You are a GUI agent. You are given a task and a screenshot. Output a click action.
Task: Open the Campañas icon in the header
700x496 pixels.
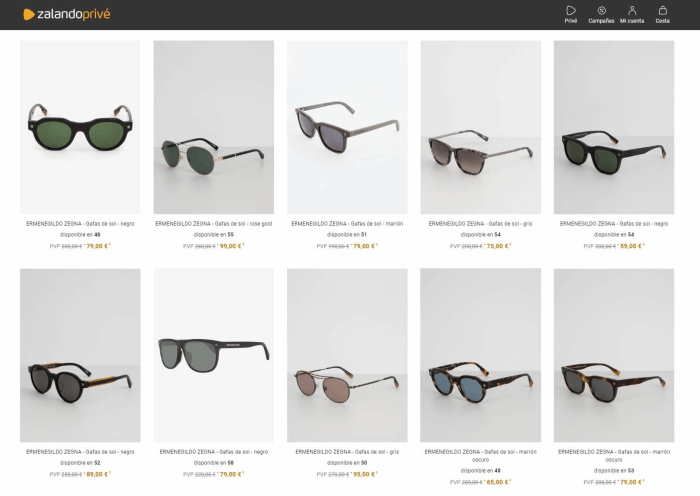(x=601, y=15)
